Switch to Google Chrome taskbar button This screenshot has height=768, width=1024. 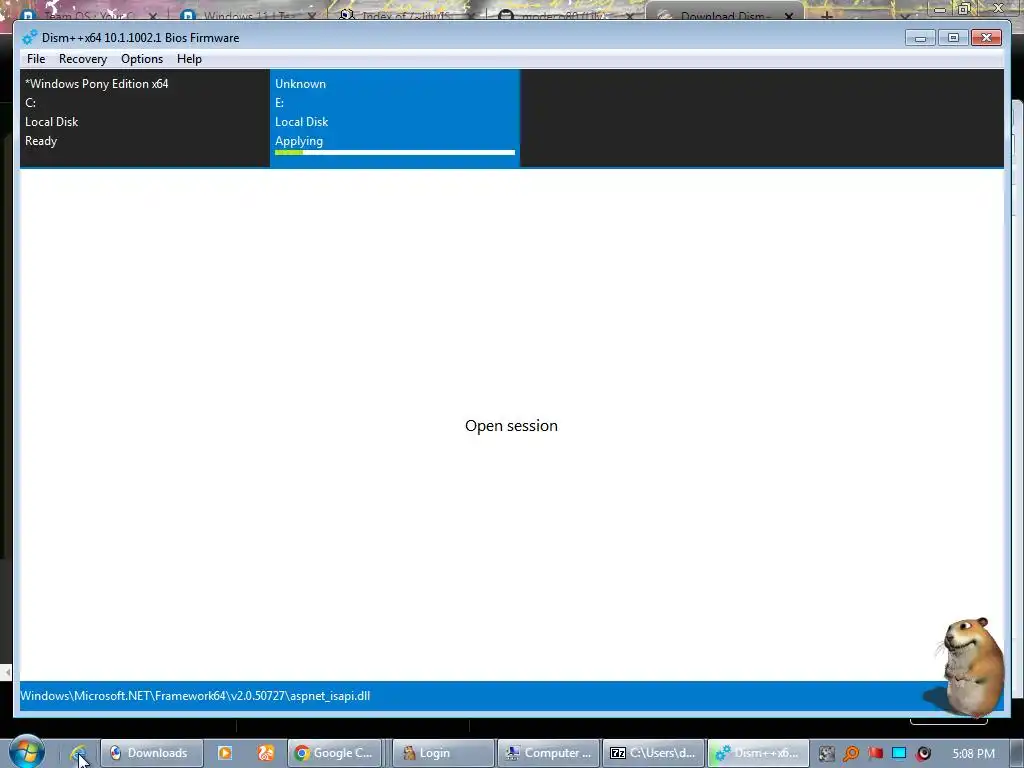pos(335,753)
